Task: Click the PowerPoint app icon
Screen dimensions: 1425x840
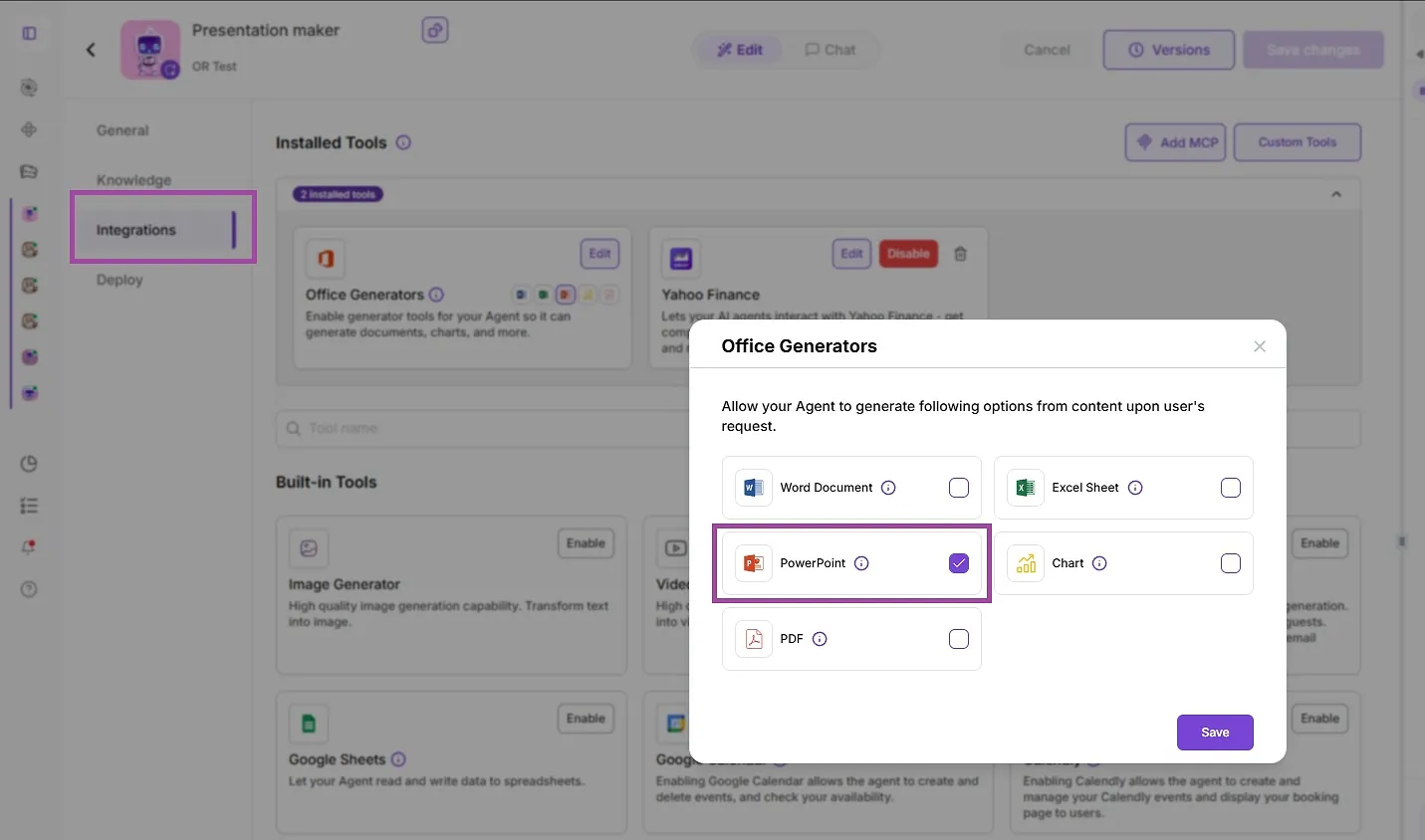Action: [754, 563]
